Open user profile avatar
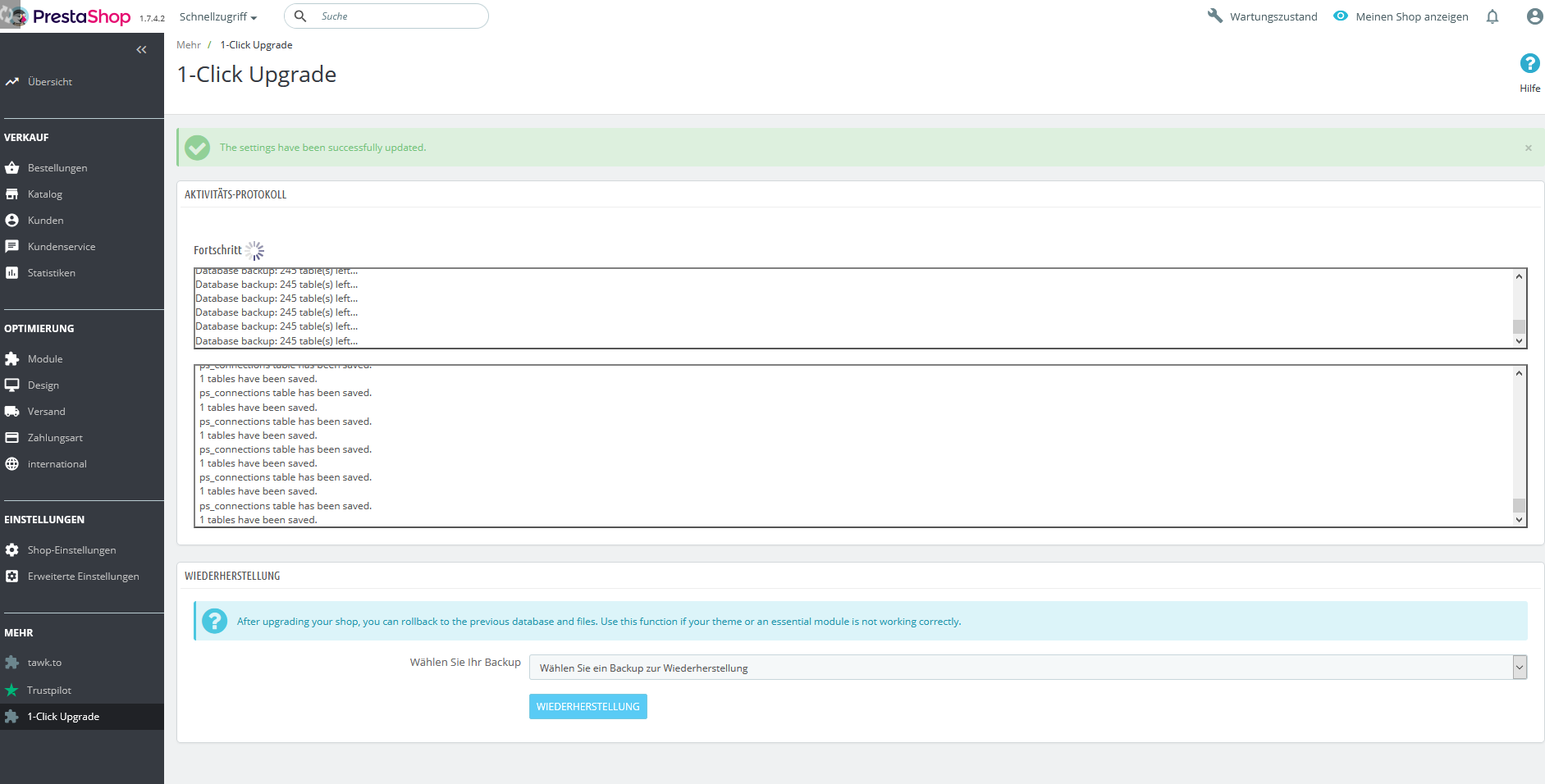 (1534, 16)
